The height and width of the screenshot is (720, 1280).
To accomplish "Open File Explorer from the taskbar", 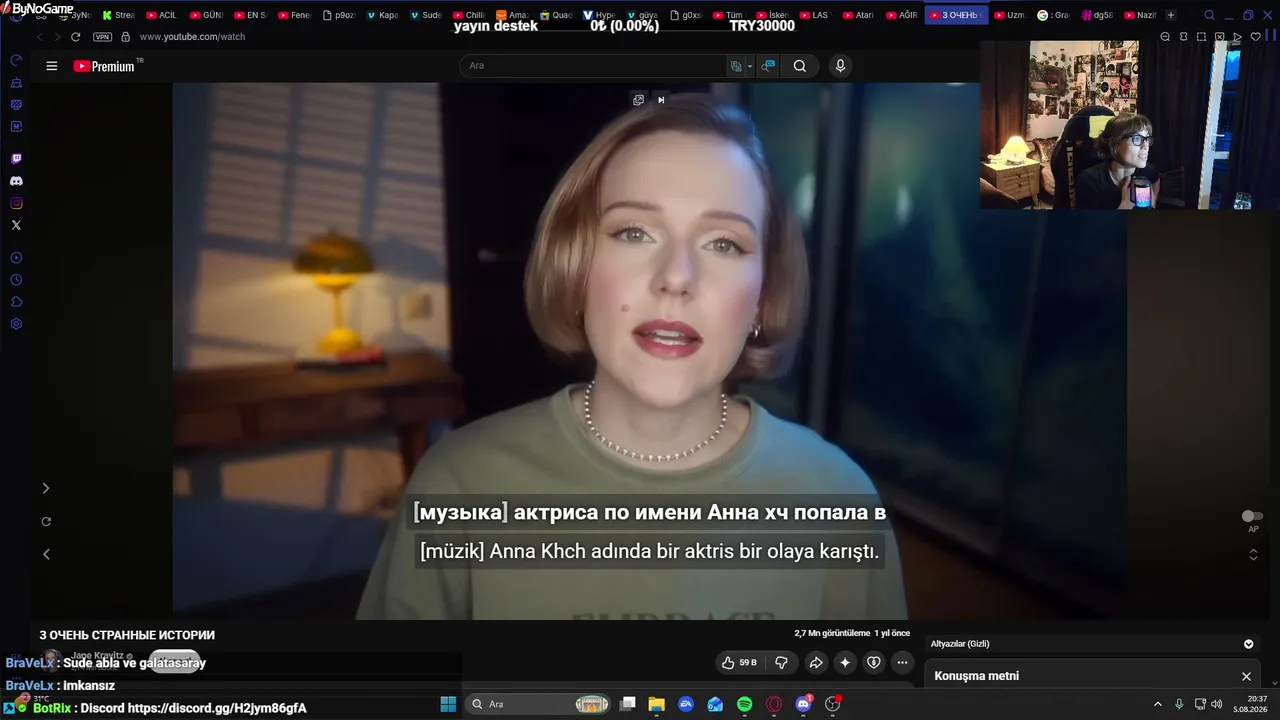I will coord(657,704).
